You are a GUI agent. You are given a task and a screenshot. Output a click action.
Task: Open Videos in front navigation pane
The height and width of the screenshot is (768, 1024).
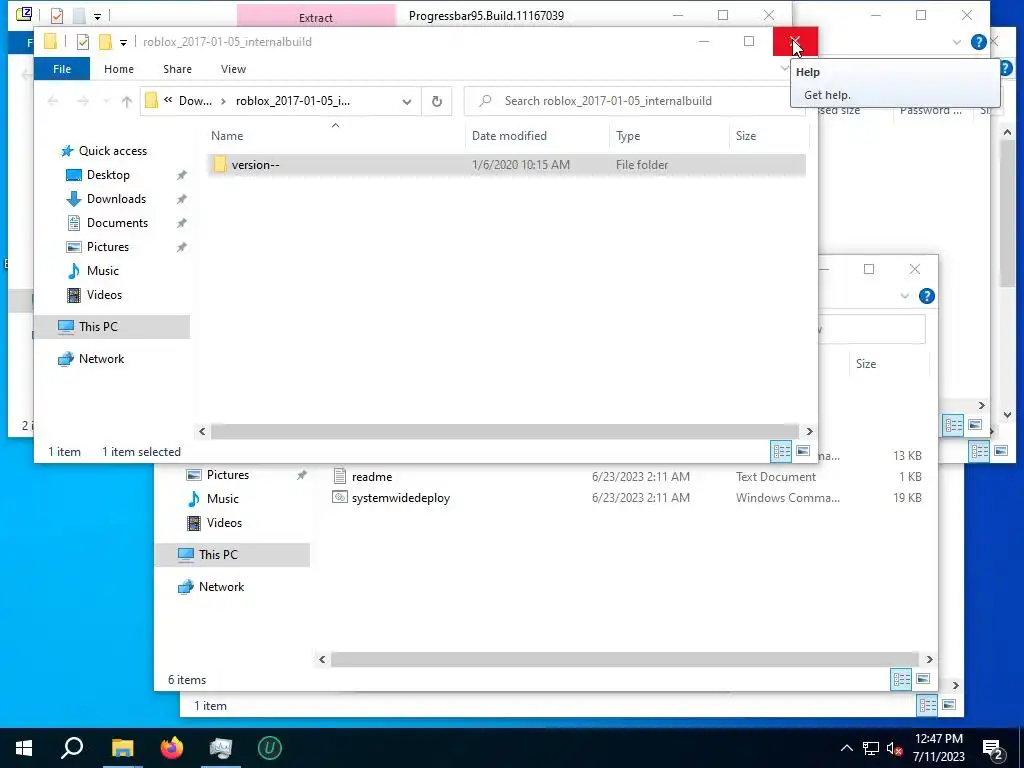click(x=104, y=295)
